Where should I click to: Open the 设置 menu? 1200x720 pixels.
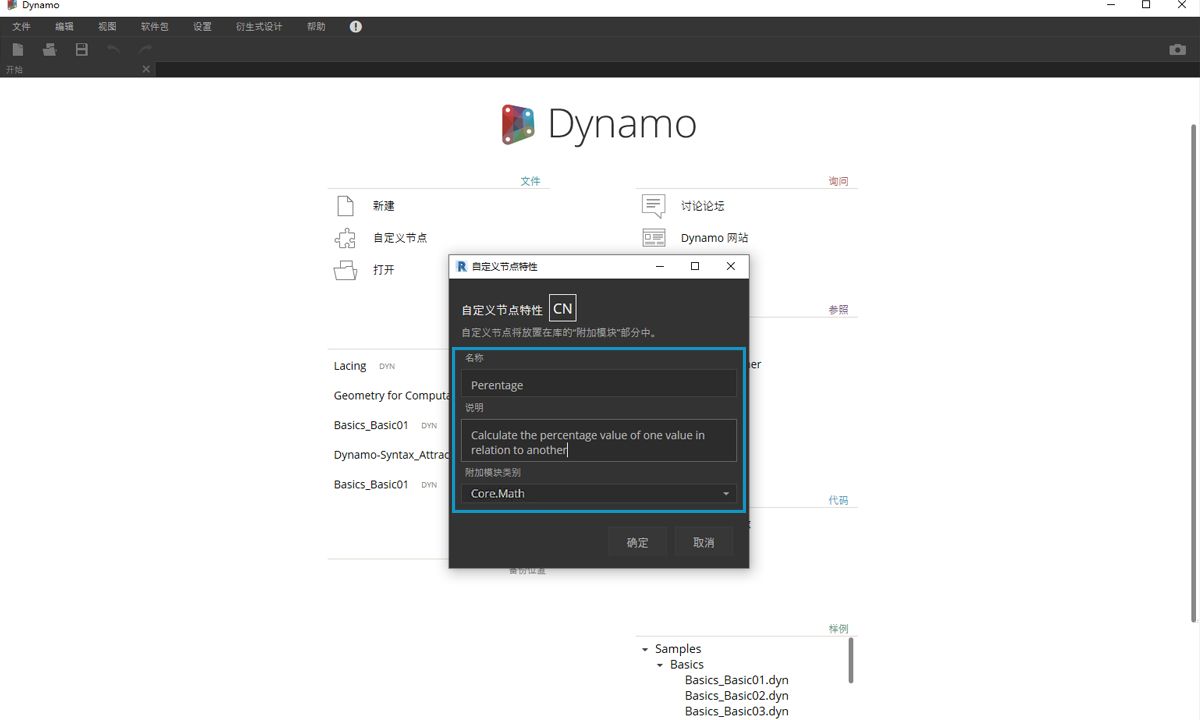(x=202, y=27)
